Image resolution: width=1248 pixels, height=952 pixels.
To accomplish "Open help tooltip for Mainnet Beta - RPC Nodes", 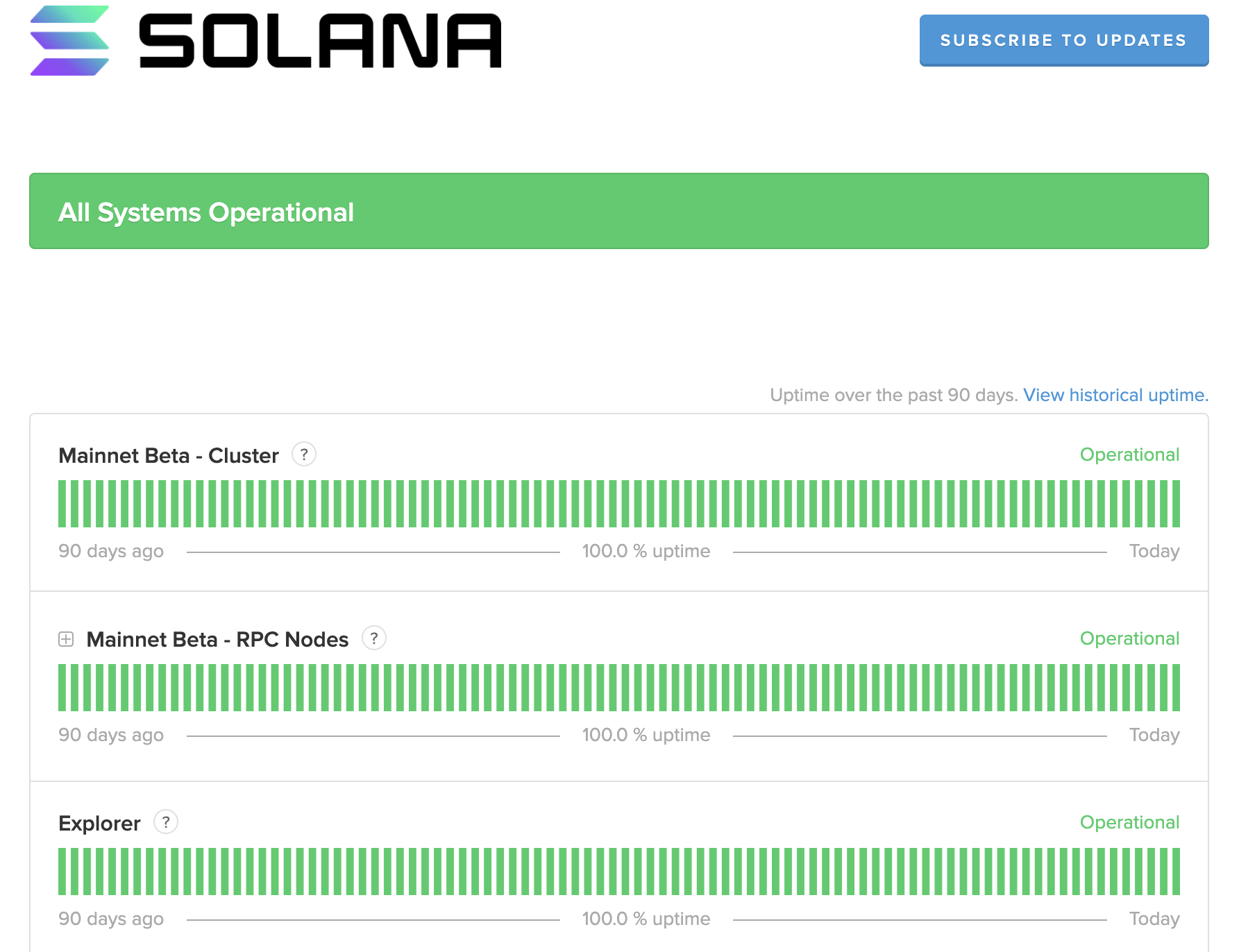I will click(x=374, y=638).
